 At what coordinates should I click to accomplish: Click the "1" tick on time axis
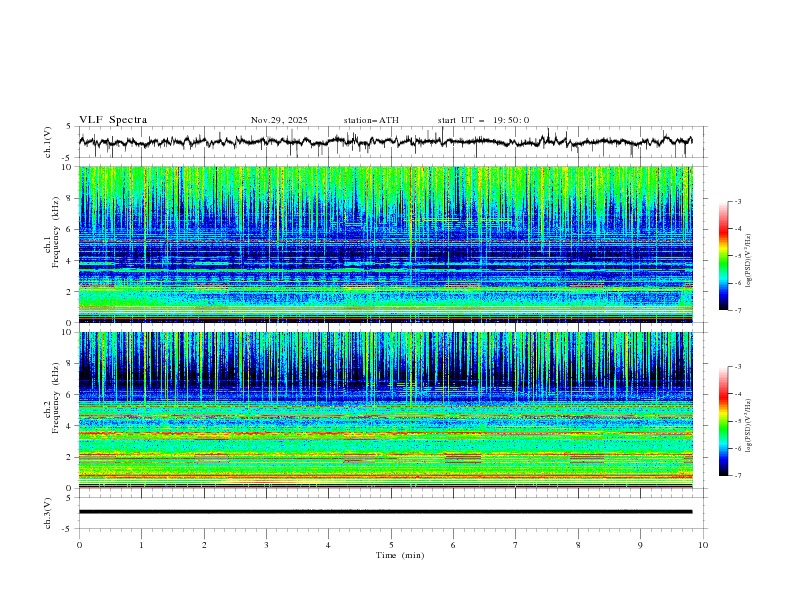(141, 545)
